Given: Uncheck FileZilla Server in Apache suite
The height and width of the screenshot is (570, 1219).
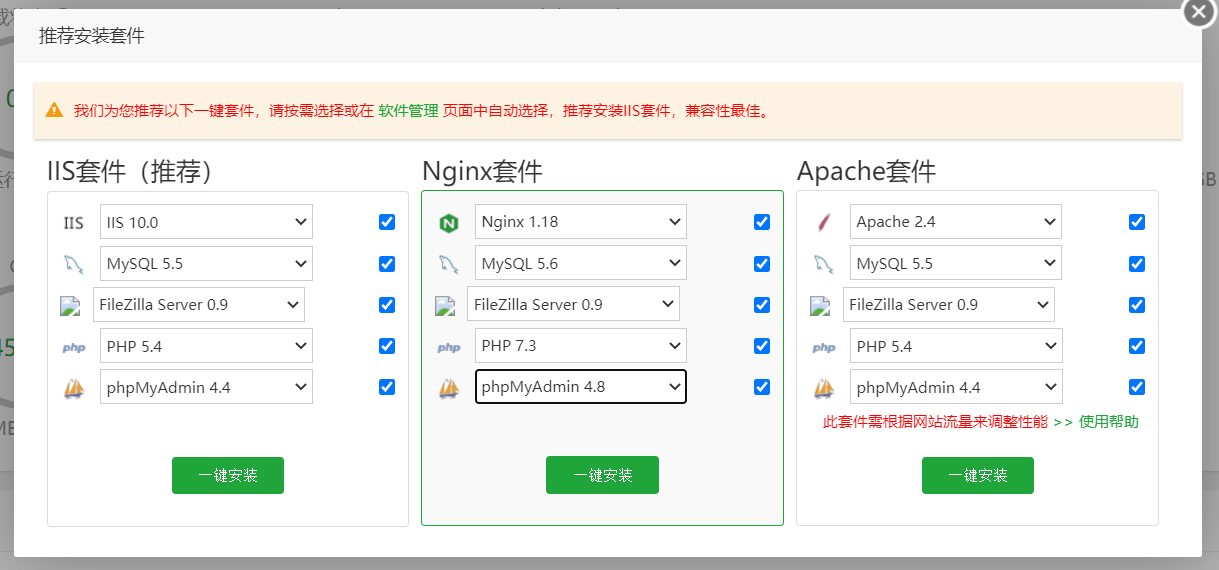Looking at the screenshot, I should [1137, 305].
